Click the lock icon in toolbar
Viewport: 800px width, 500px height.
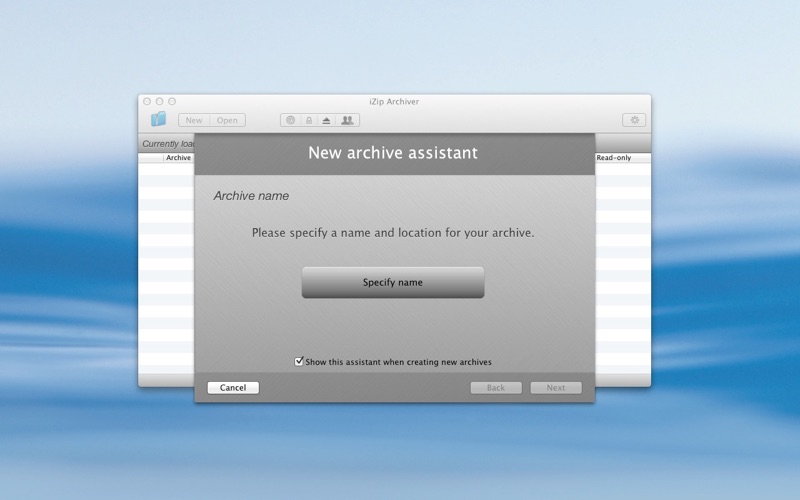pos(309,120)
